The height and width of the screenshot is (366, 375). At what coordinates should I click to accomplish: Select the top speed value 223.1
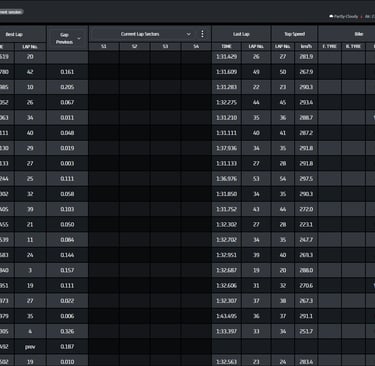click(306, 224)
